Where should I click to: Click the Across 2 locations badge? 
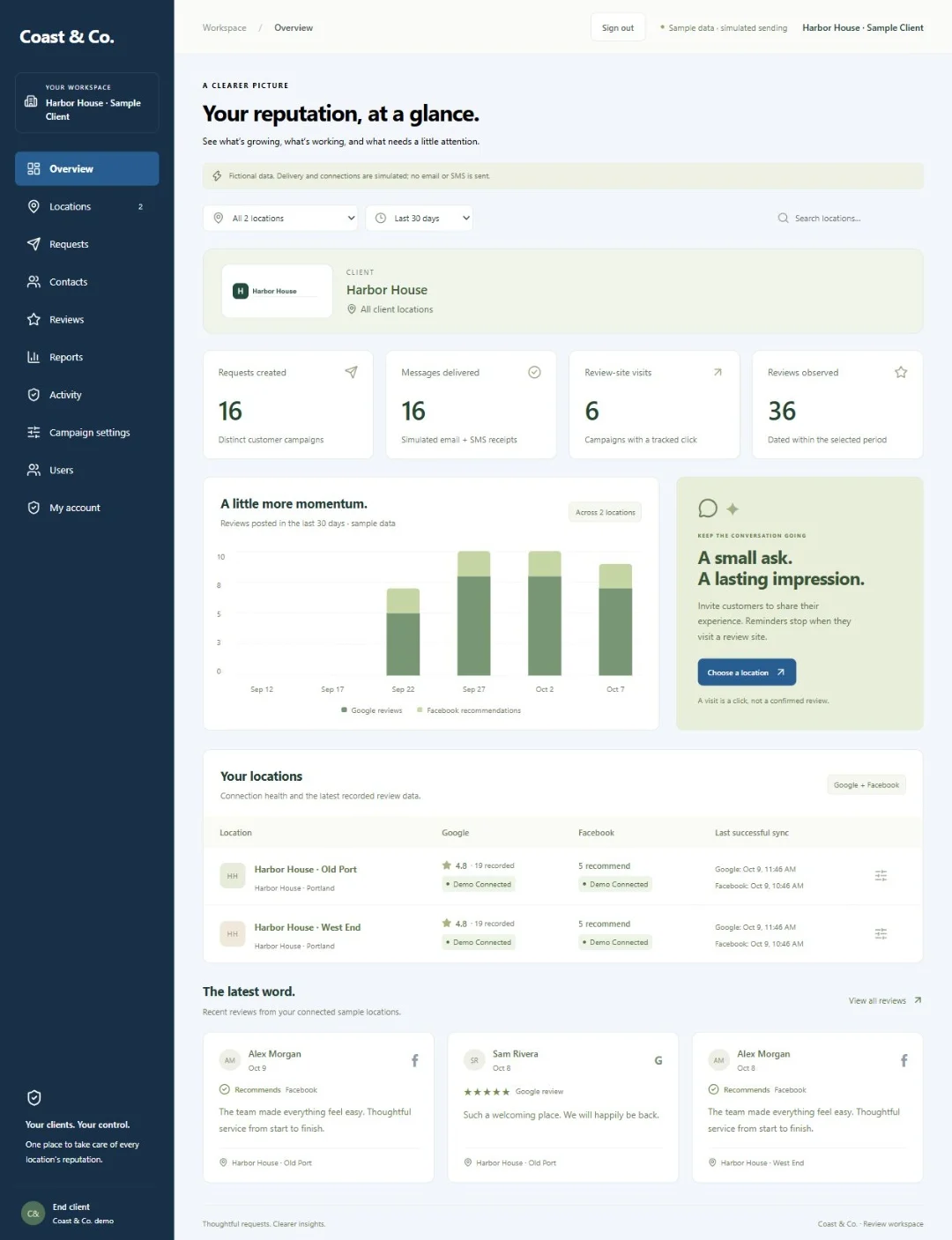click(x=605, y=512)
